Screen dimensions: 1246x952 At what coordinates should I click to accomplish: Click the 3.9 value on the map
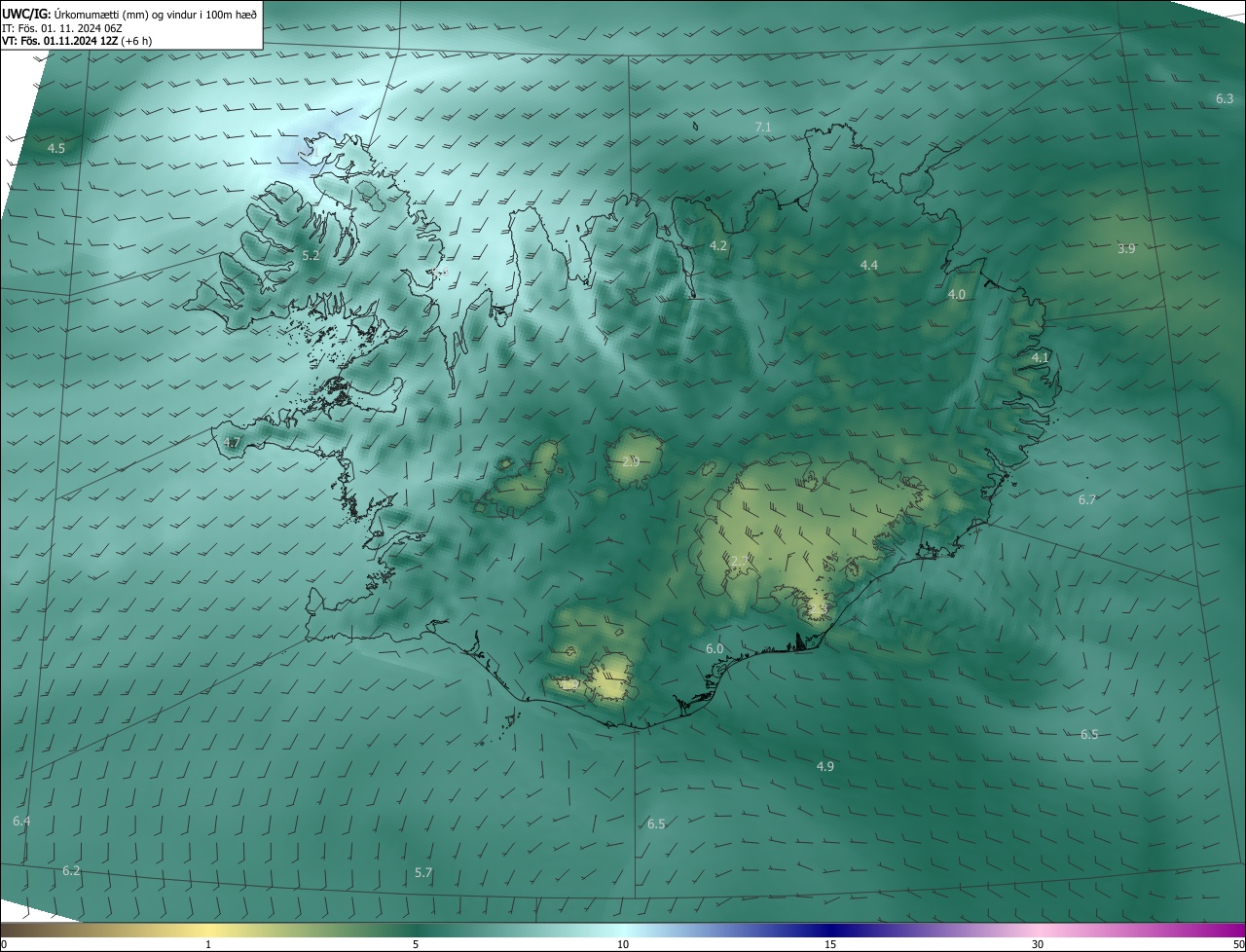[x=1126, y=248]
